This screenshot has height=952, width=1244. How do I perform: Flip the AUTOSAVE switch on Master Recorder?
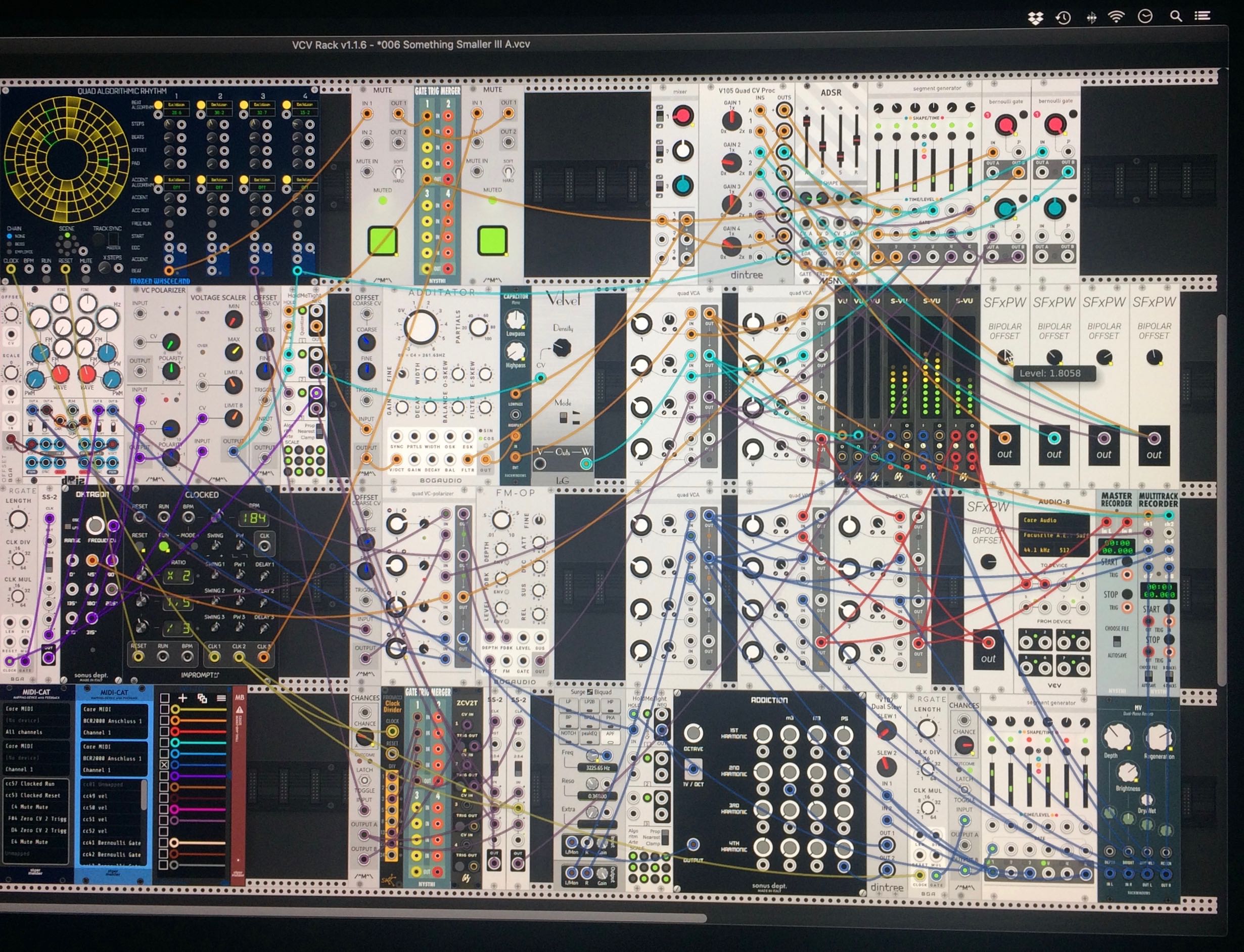[x=1117, y=642]
